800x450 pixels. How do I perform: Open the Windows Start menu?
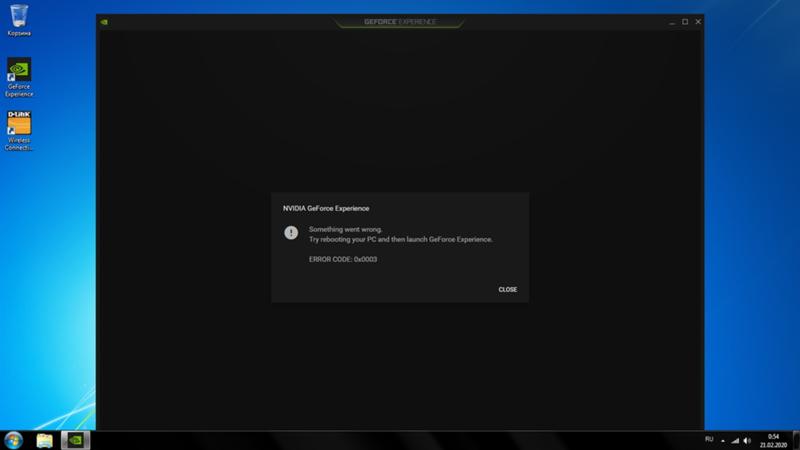(14, 440)
